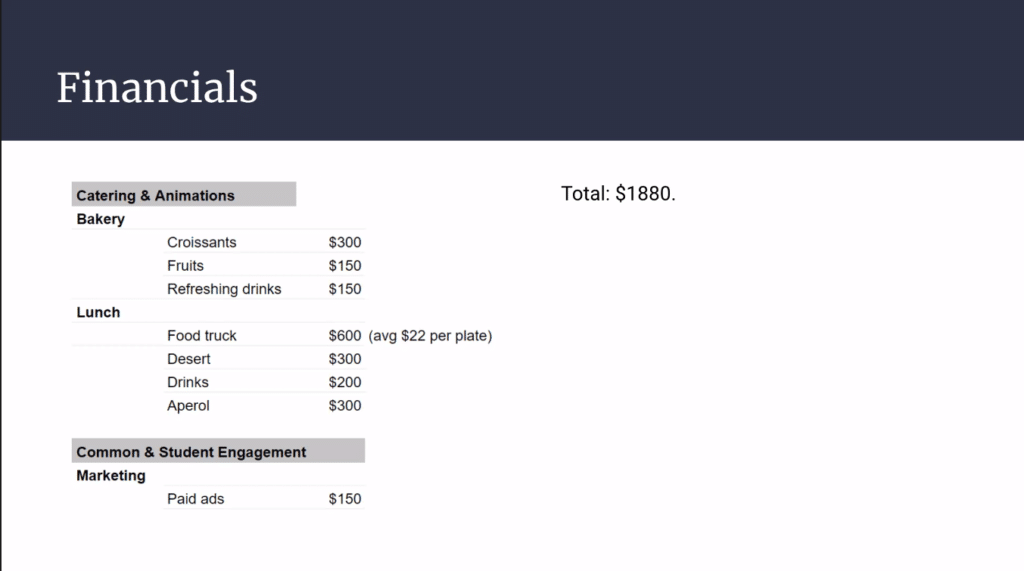Click the Food truck line item
This screenshot has width=1024, height=571.
[202, 336]
